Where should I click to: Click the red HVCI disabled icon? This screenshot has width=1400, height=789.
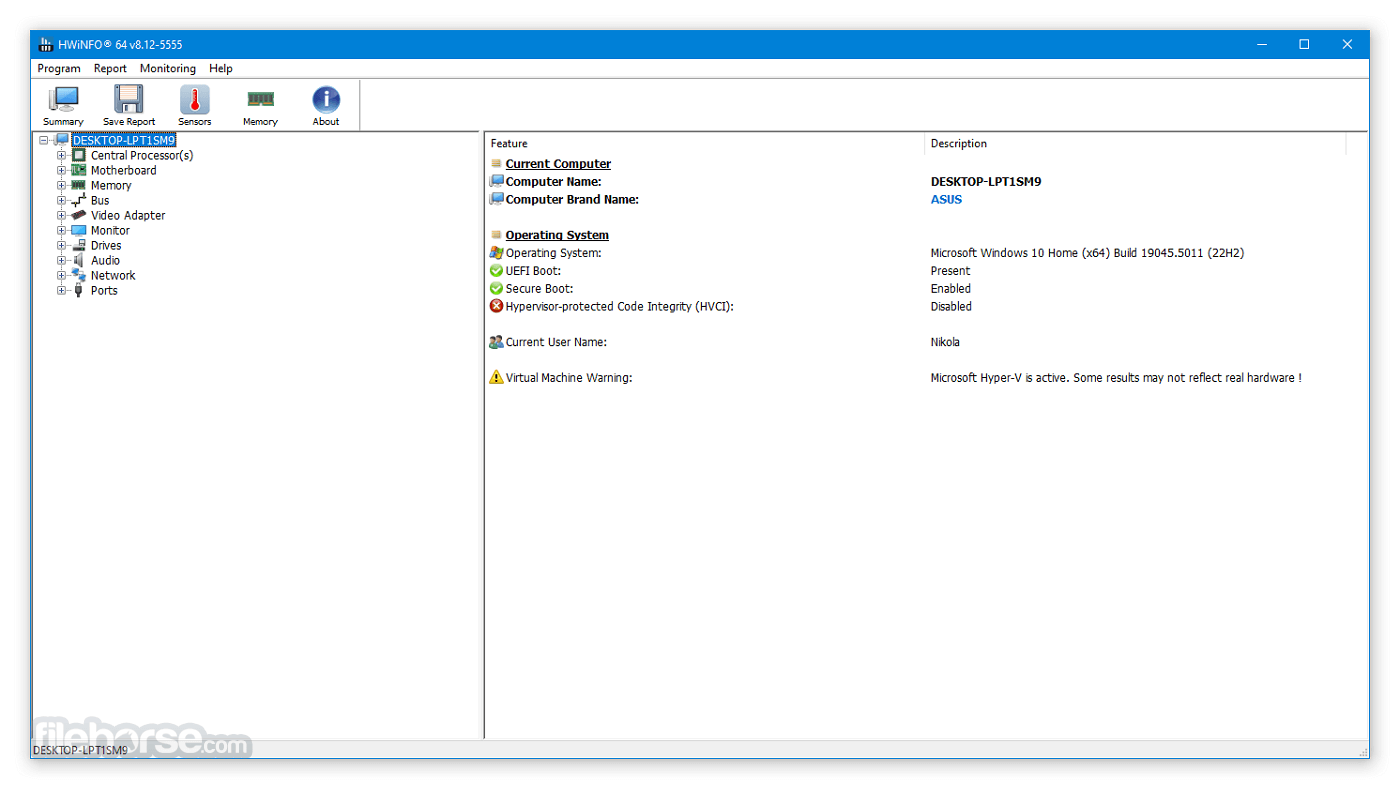(x=496, y=306)
